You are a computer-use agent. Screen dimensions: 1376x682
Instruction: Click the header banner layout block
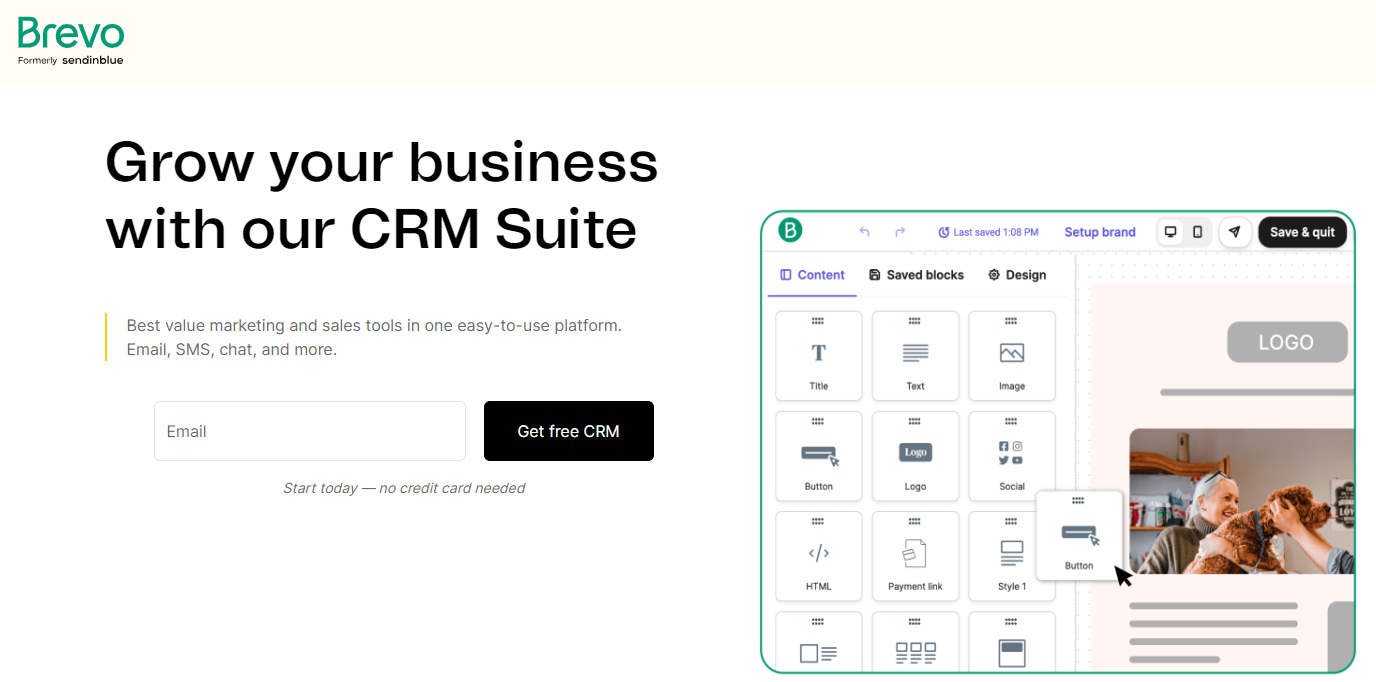[1012, 642]
